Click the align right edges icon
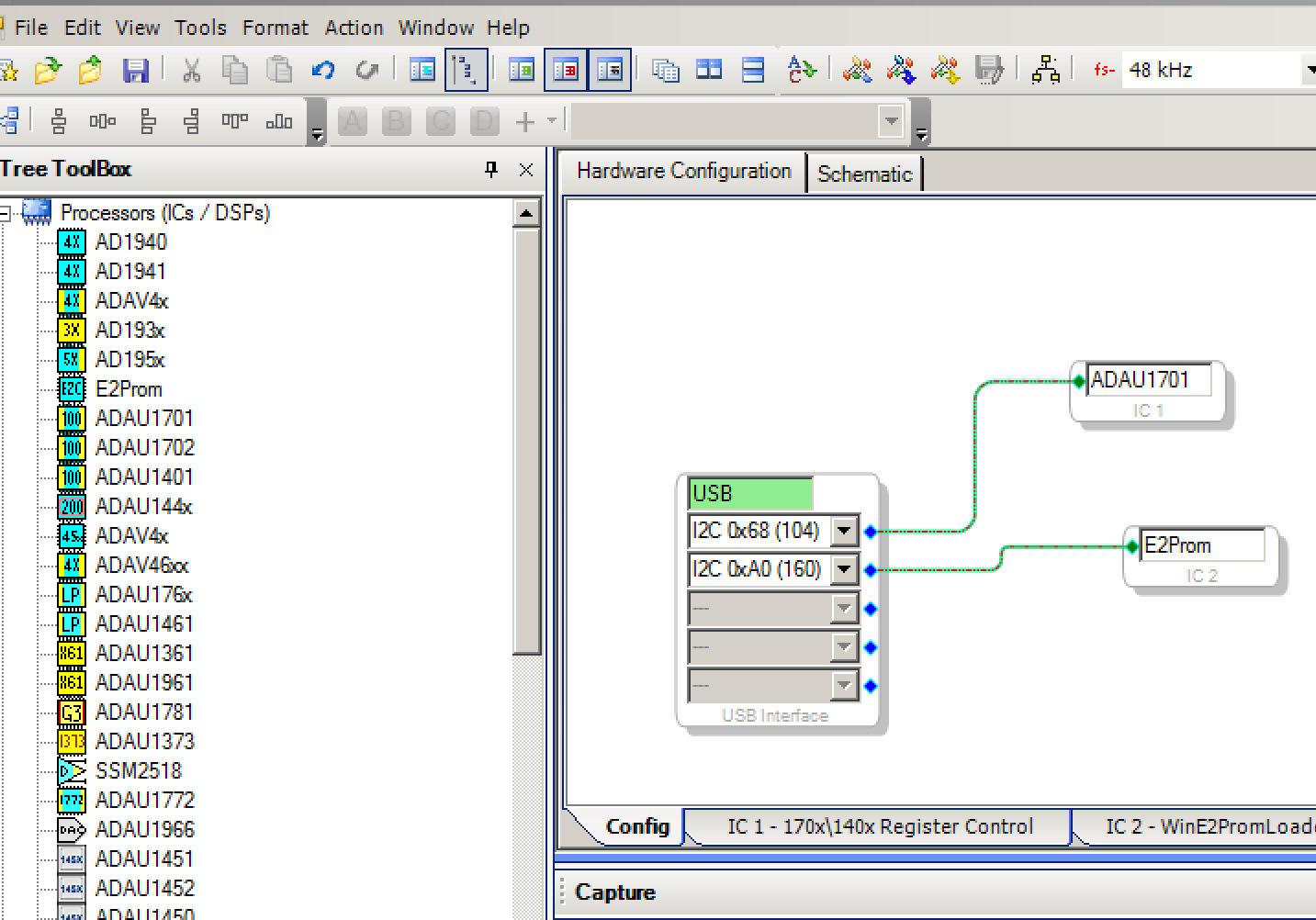This screenshot has height=920, width=1316. tap(191, 120)
